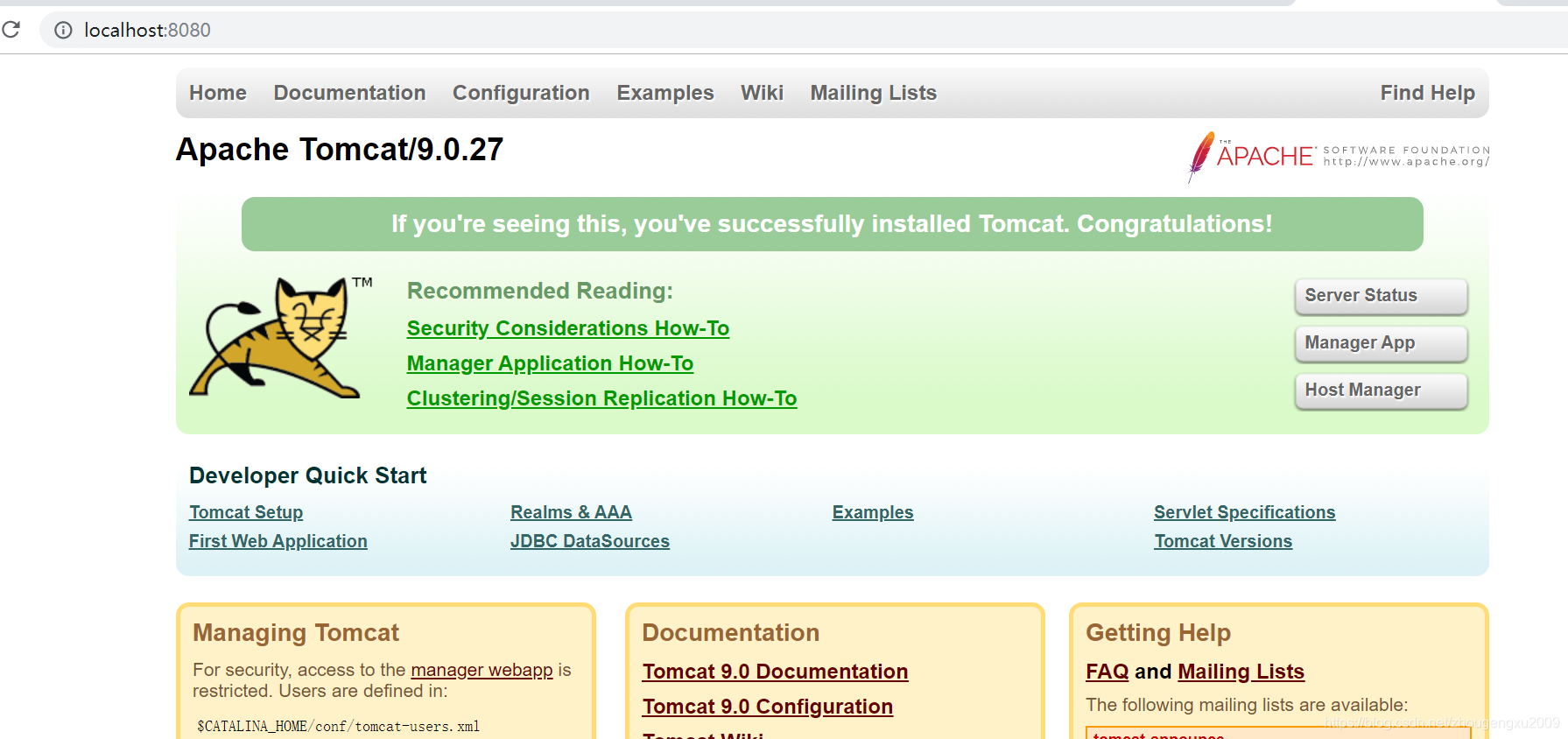This screenshot has width=1568, height=739.
Task: Open Examples in the top navigation bar
Action: point(665,93)
